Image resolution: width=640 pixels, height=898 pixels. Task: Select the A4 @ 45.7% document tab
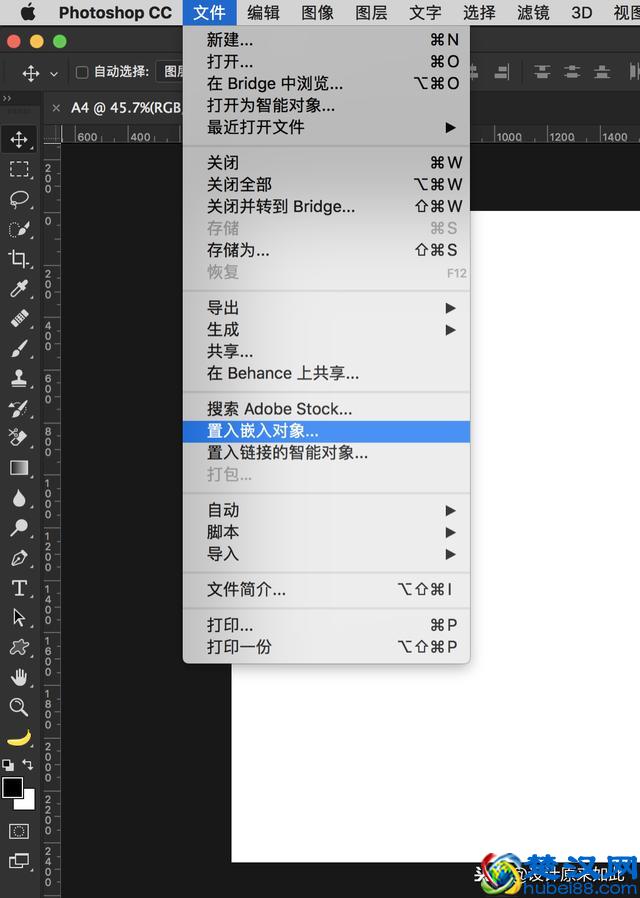(x=126, y=108)
